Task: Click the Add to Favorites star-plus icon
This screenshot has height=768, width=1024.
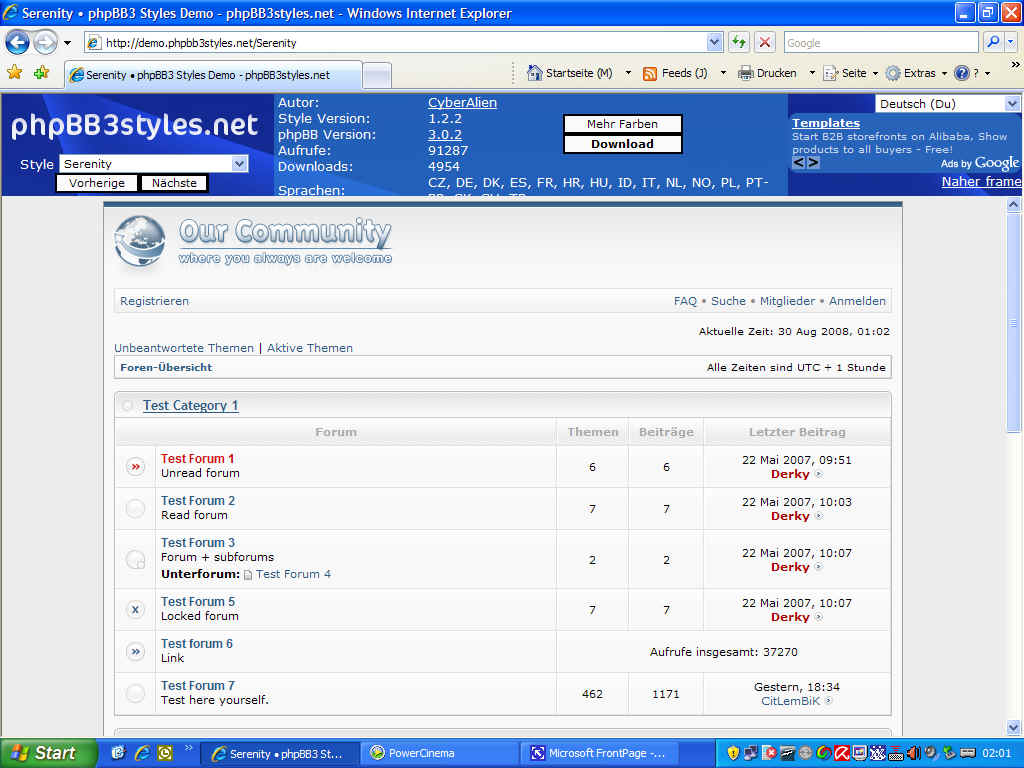Action: point(42,72)
